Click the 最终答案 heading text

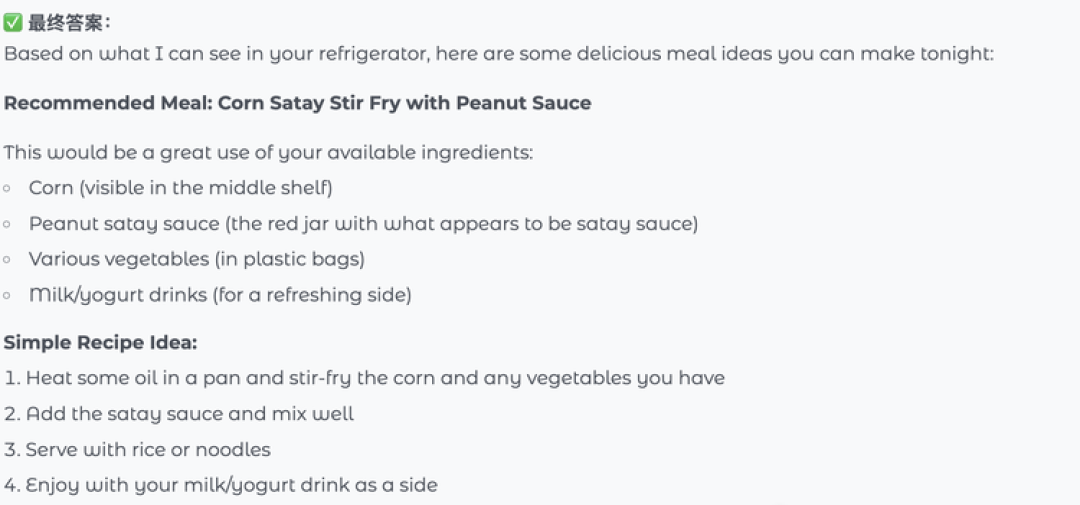66,23
